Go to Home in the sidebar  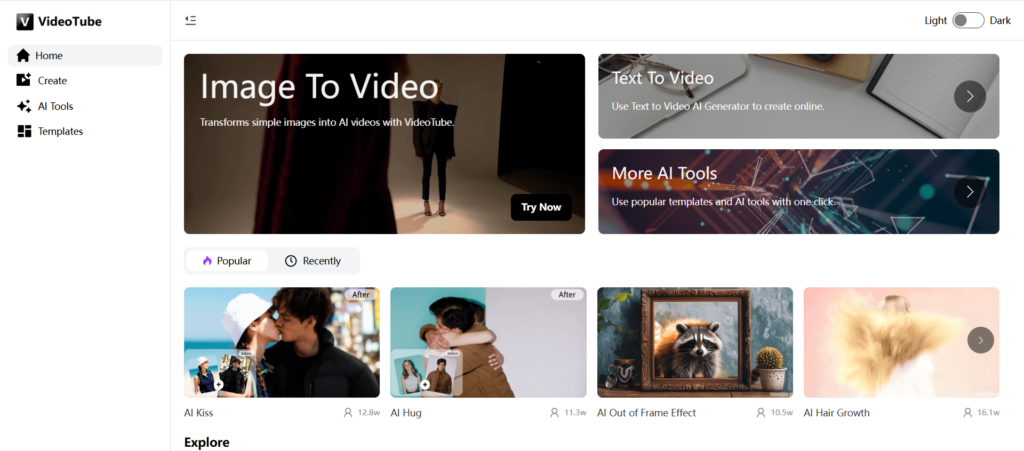(x=85, y=55)
